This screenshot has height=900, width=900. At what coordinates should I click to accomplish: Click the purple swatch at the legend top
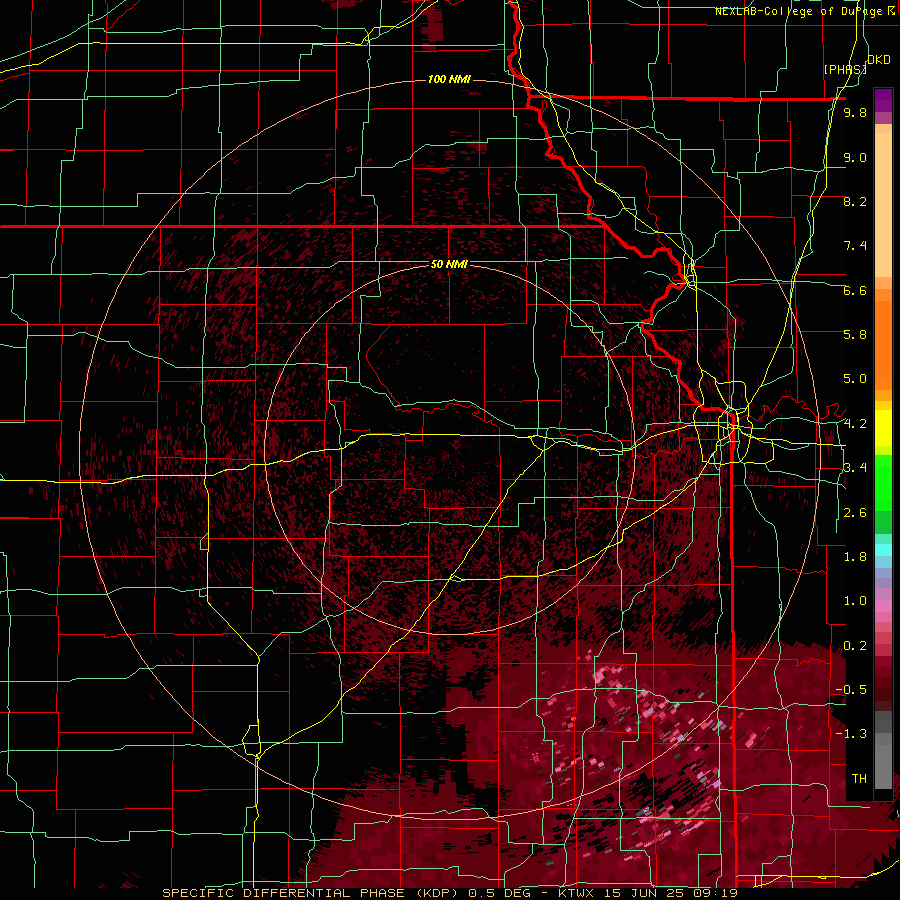[883, 101]
